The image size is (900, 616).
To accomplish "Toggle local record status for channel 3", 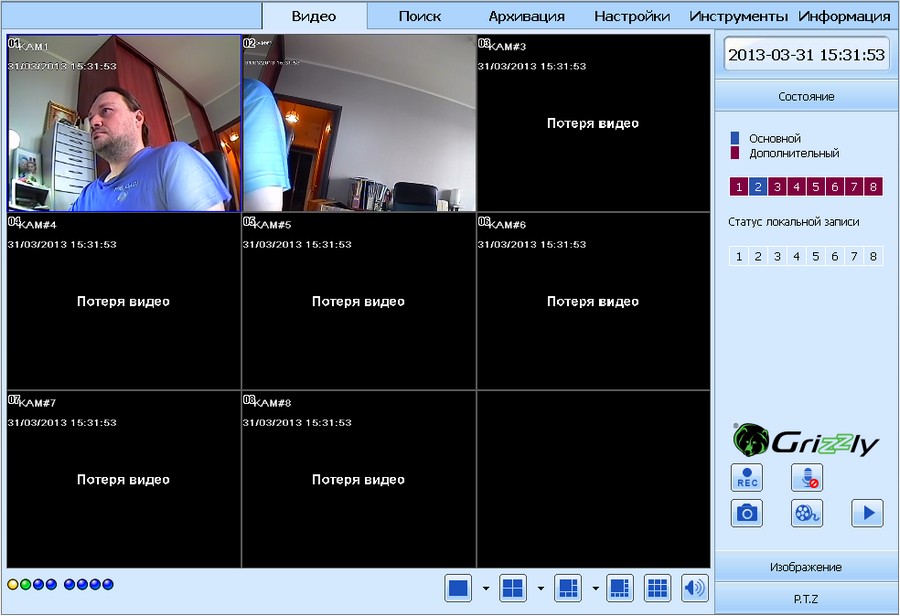I will pyautogui.click(x=777, y=256).
